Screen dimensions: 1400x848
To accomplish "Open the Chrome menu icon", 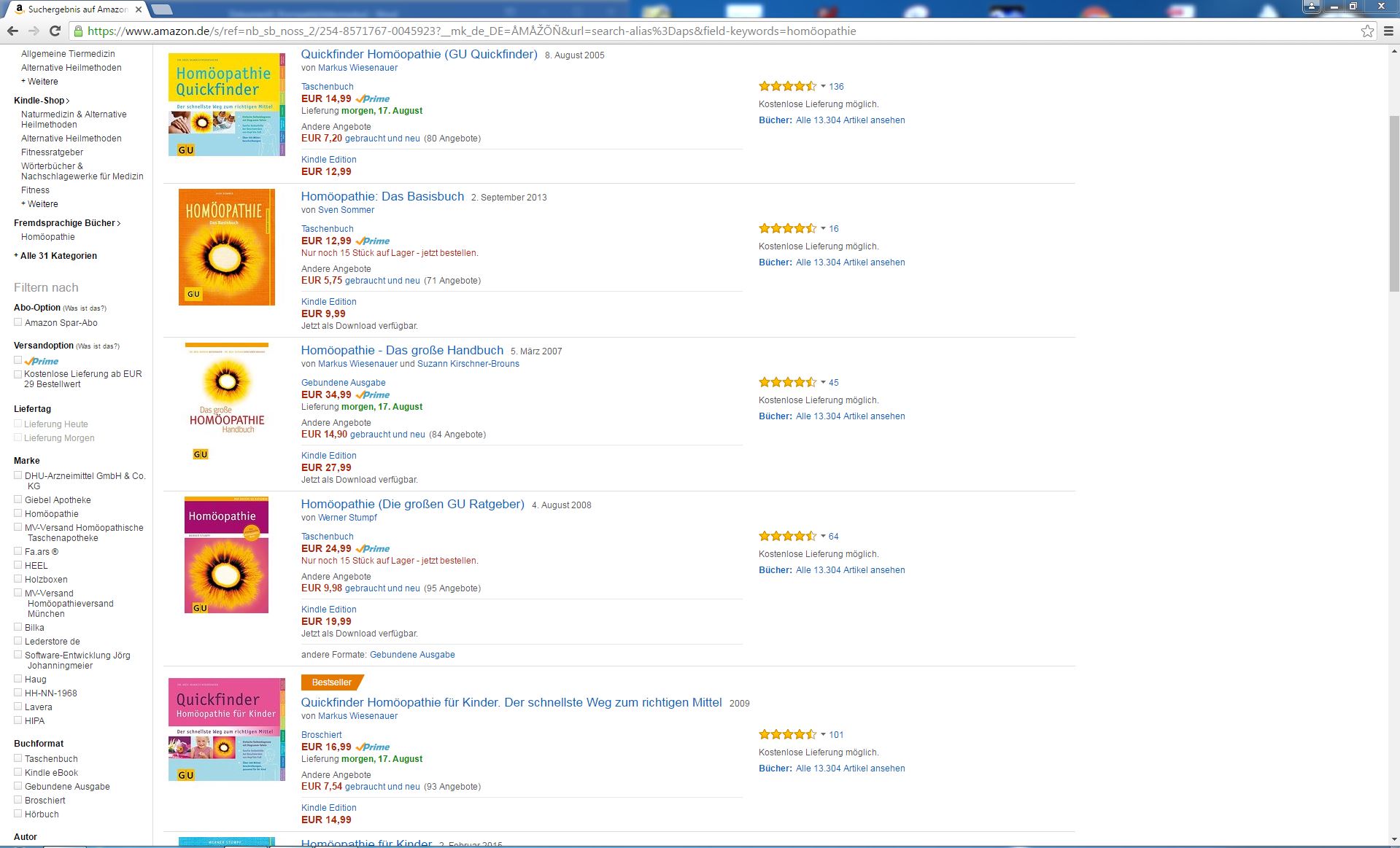I will [x=1388, y=31].
